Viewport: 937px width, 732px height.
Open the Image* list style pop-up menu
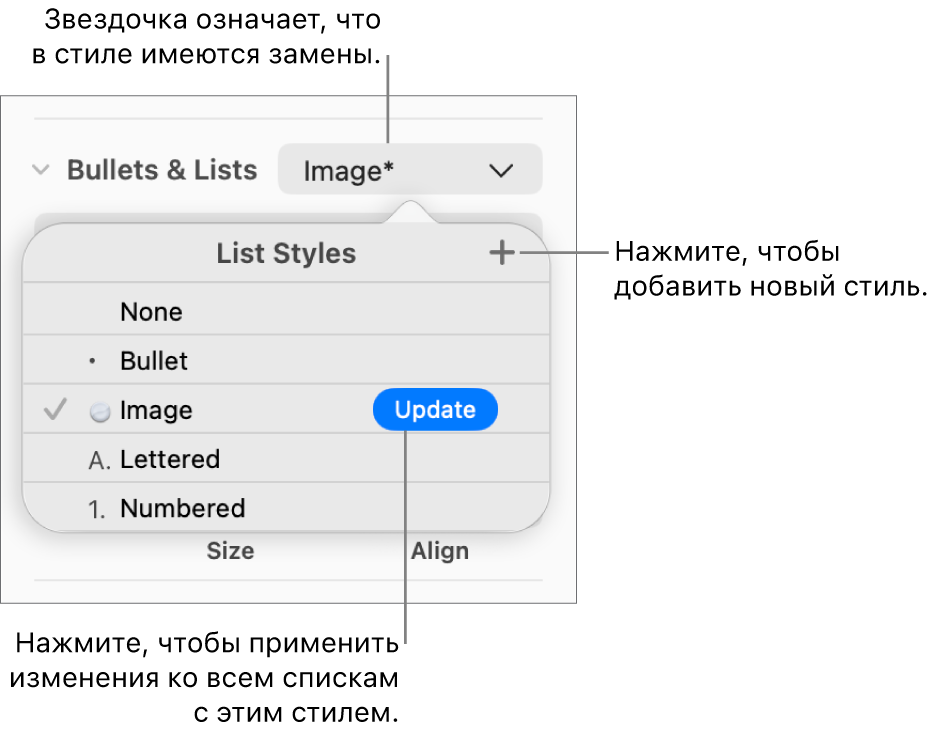click(x=410, y=170)
